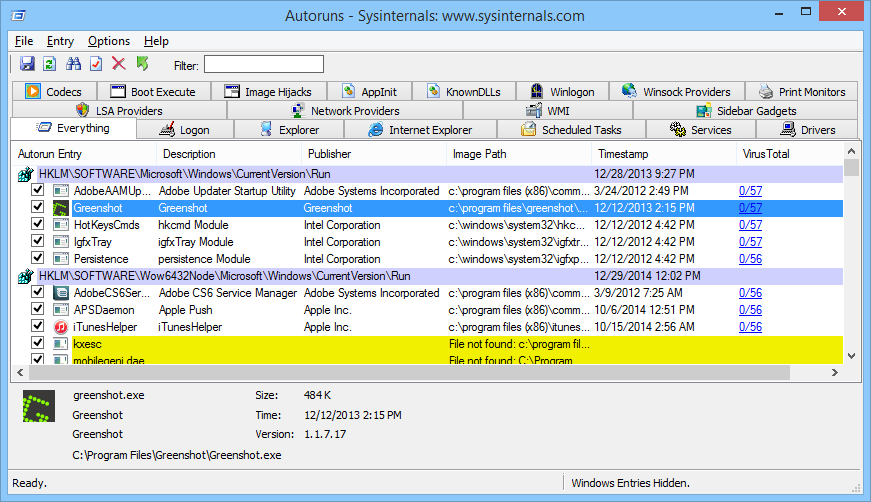Toggle the IgfxTray checkbox
The image size is (871, 502).
click(x=37, y=241)
